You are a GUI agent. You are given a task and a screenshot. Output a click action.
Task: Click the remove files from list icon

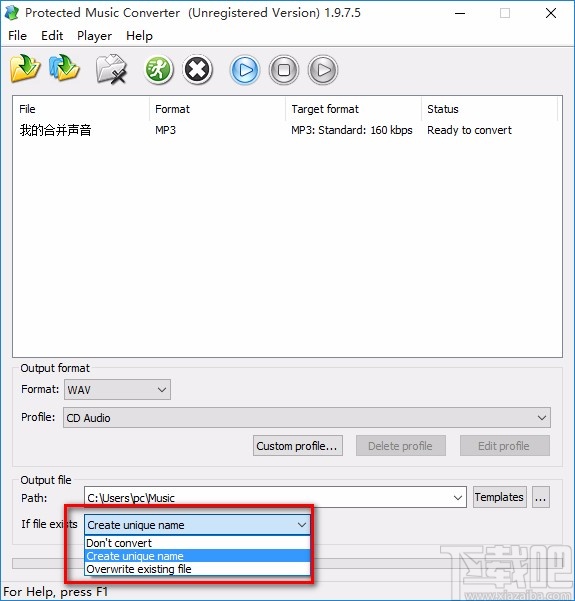(x=111, y=69)
